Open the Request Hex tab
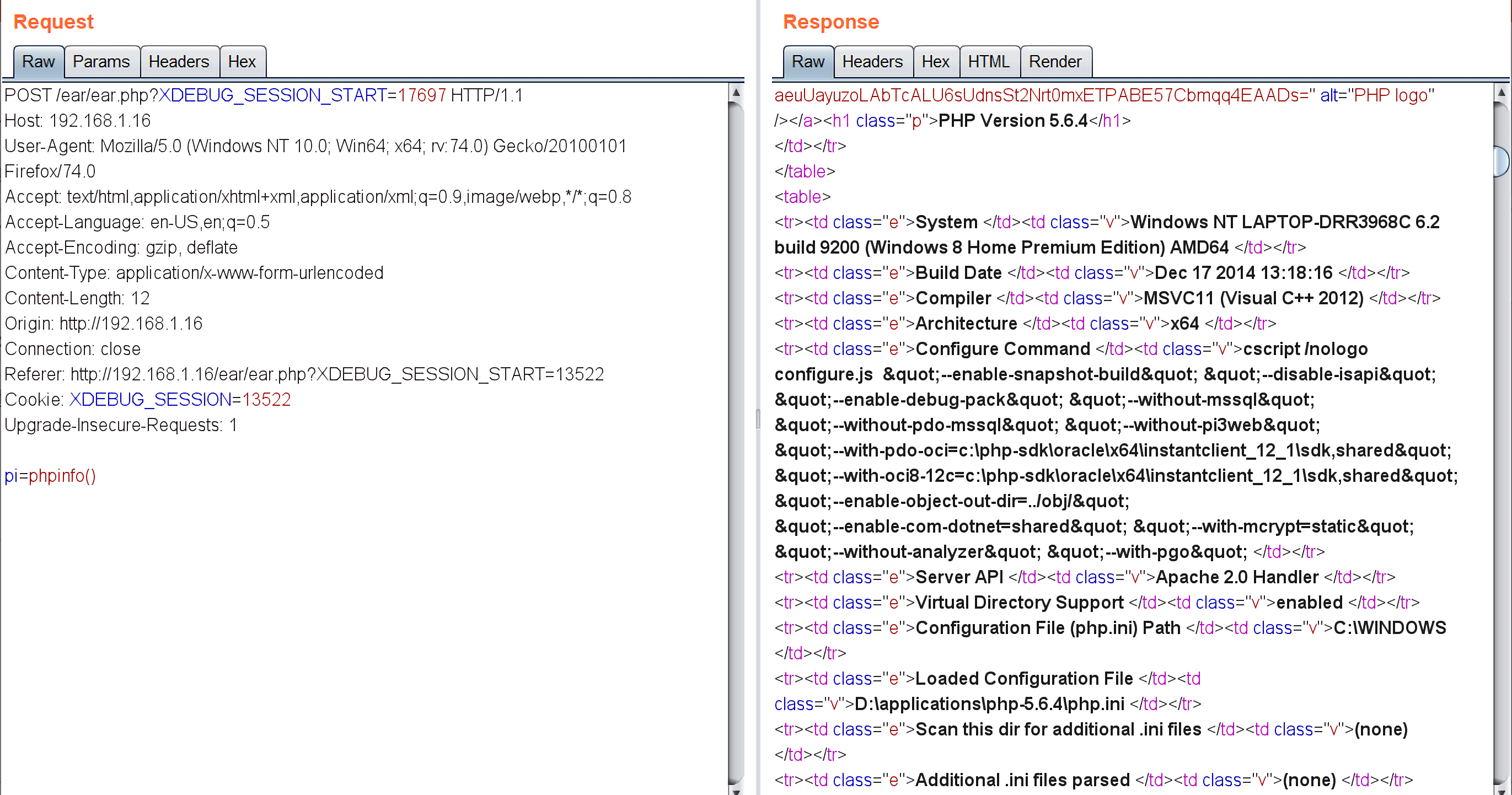 point(242,62)
